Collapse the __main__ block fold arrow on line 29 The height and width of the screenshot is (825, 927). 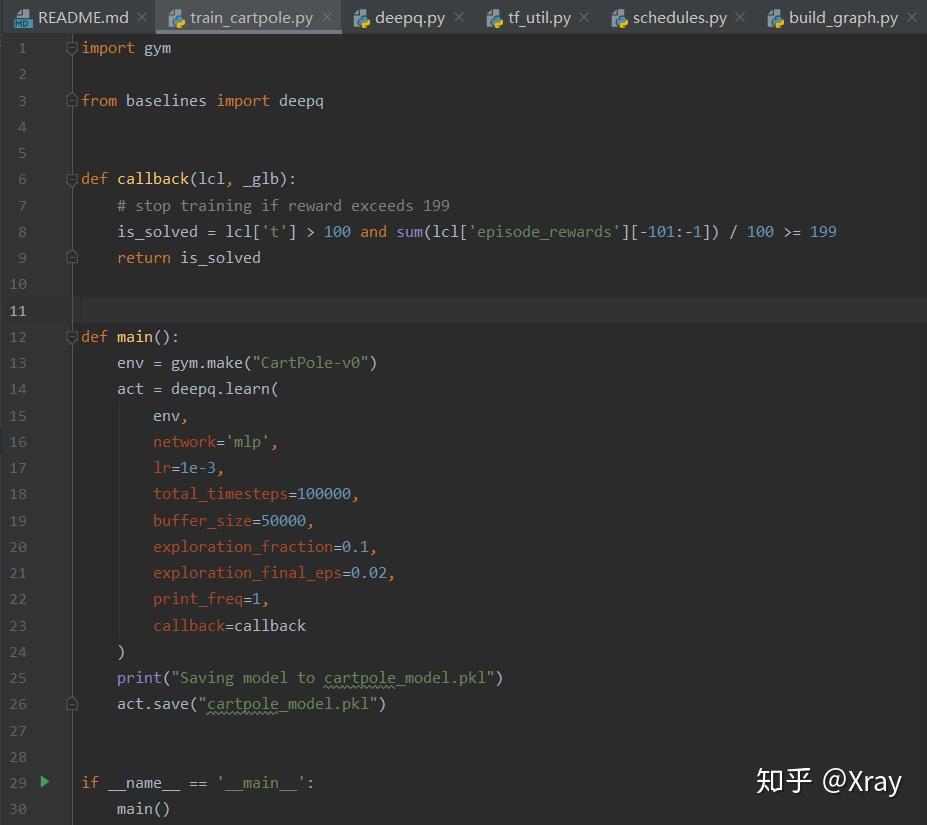70,780
